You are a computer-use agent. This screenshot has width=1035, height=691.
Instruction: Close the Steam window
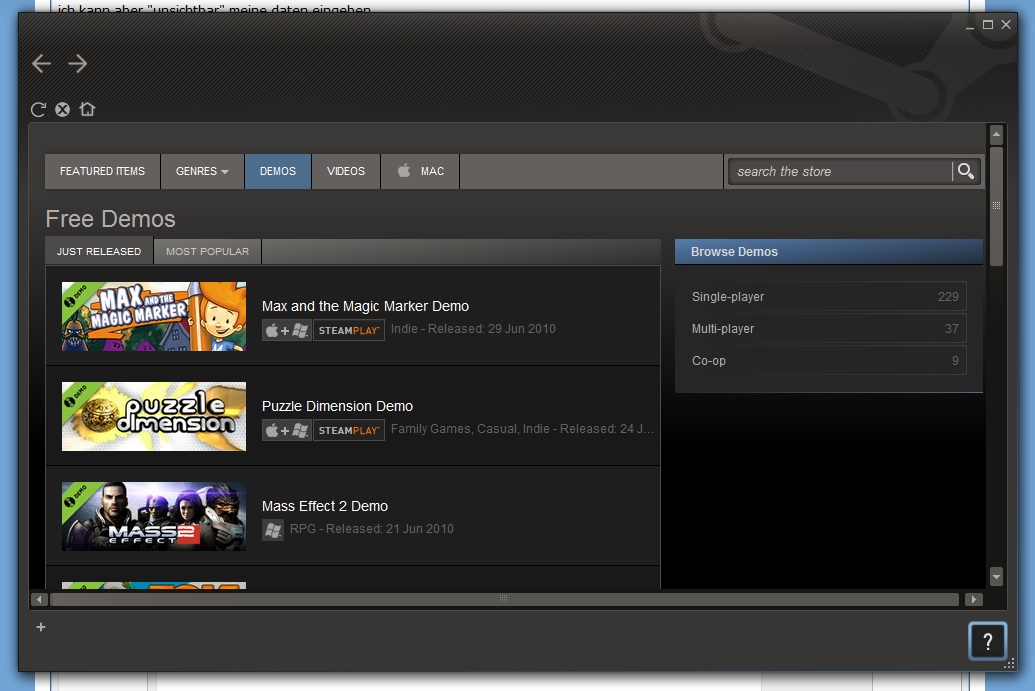[x=1006, y=25]
